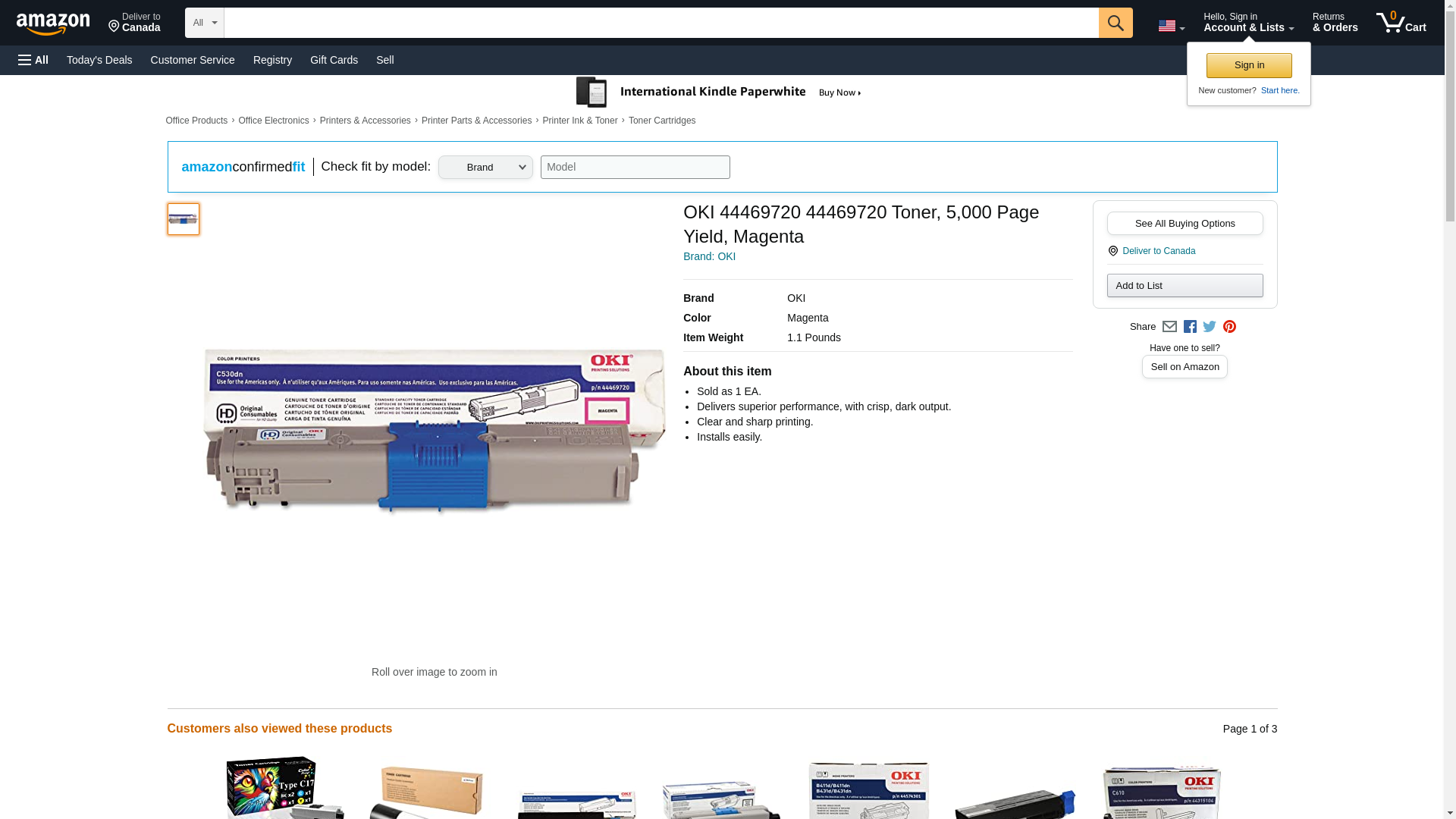Select the toner product thumbnail image
The height and width of the screenshot is (819, 1456).
[x=183, y=219]
